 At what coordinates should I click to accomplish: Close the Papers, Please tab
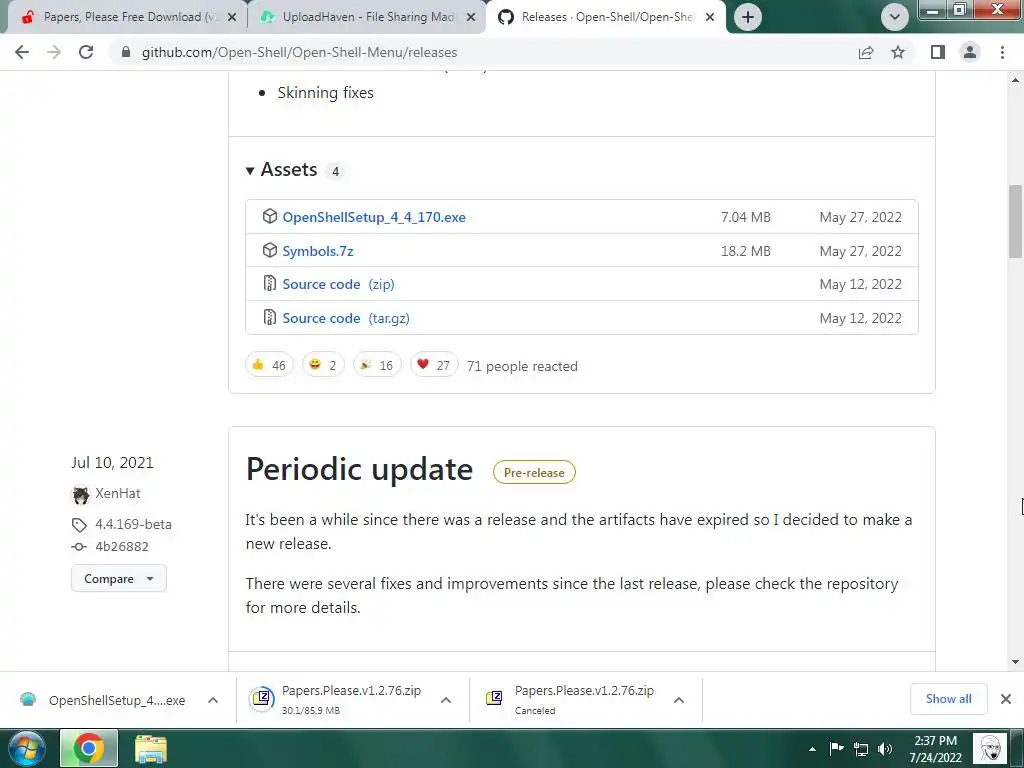232,18
